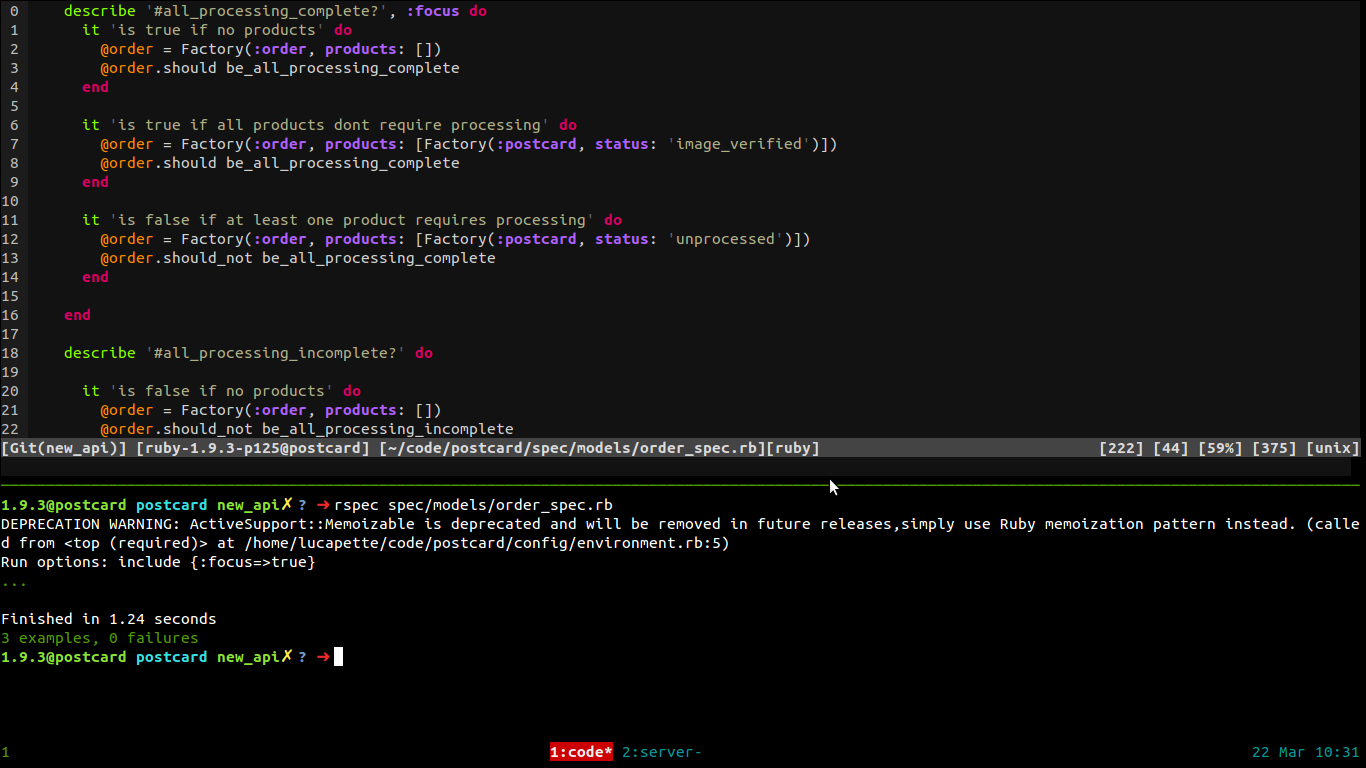Image resolution: width=1366 pixels, height=768 pixels.
Task: Click the pane divider between editor and terminal
Action: pos(683,485)
